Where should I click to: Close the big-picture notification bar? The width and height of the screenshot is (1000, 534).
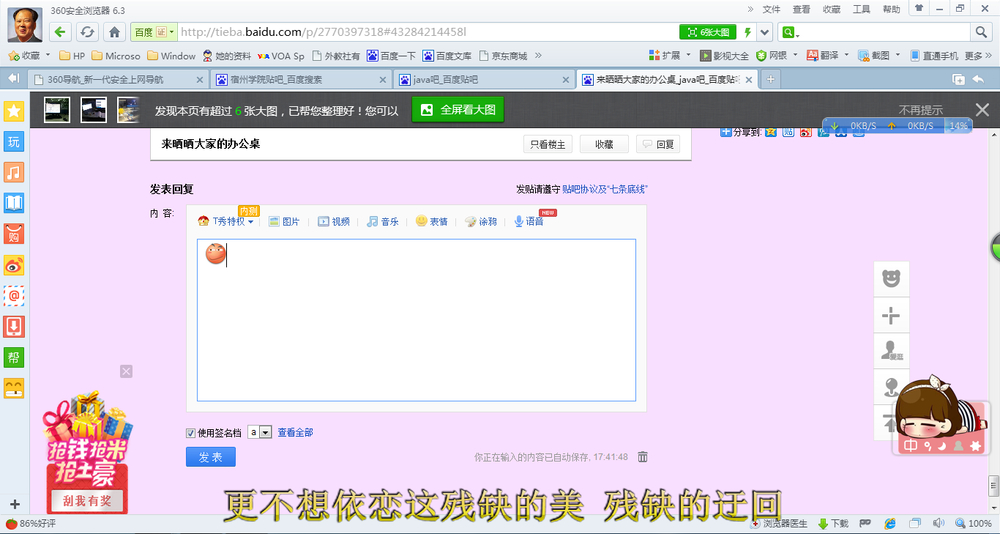(x=982, y=110)
